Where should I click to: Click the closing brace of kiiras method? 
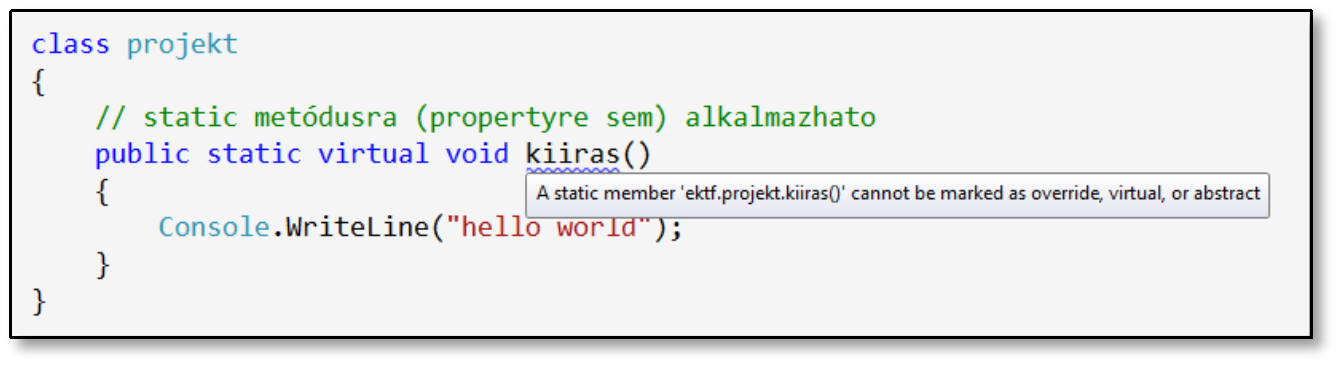pyautogui.click(x=102, y=264)
